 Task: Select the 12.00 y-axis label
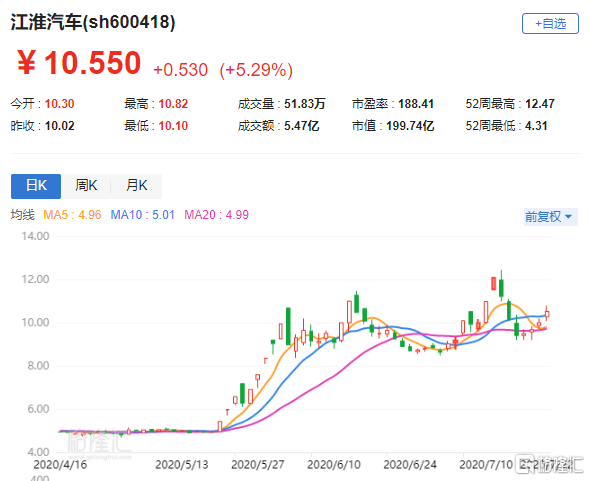click(x=35, y=279)
